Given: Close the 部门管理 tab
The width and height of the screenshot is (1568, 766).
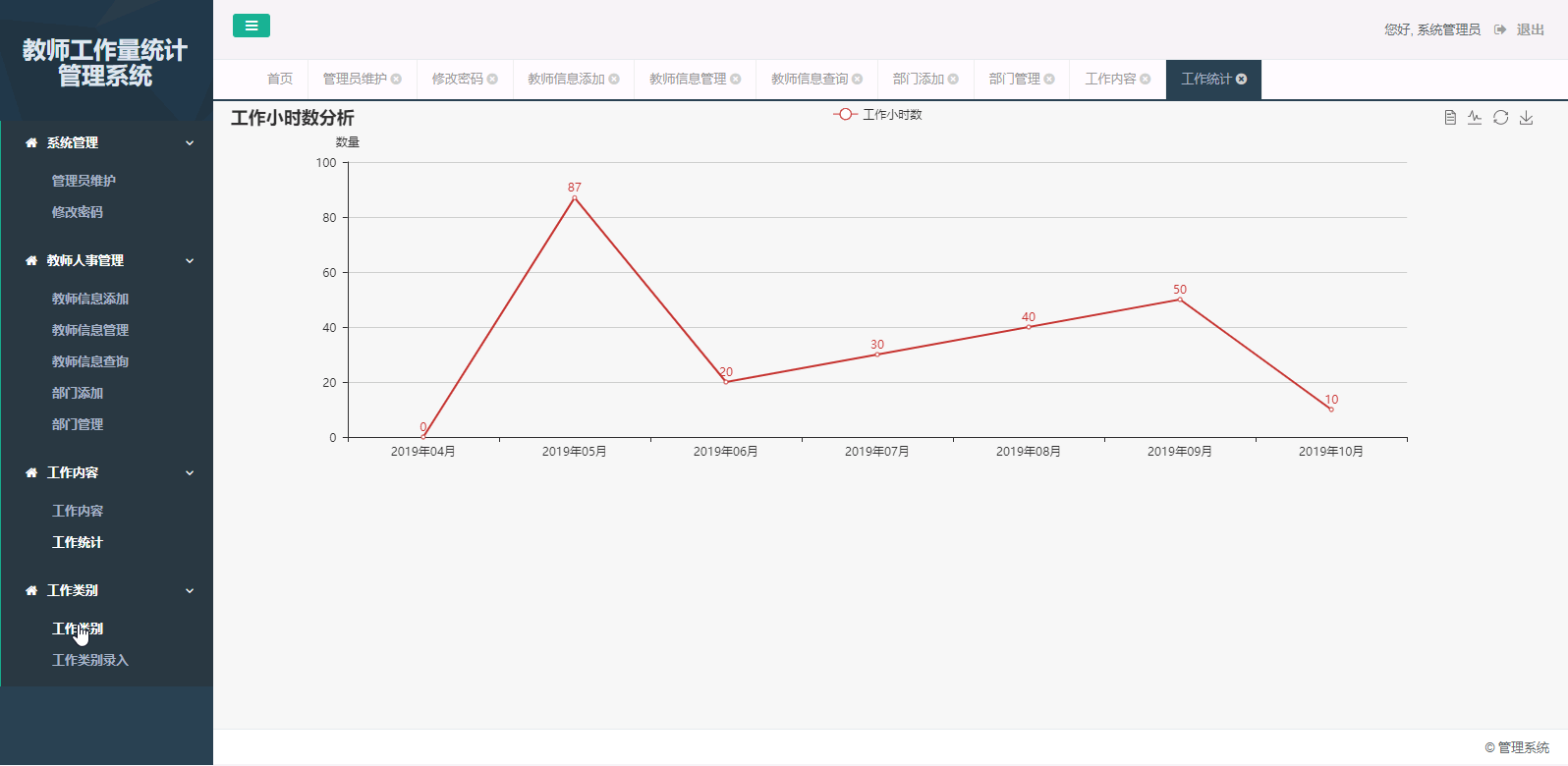Looking at the screenshot, I should click(x=1049, y=79).
